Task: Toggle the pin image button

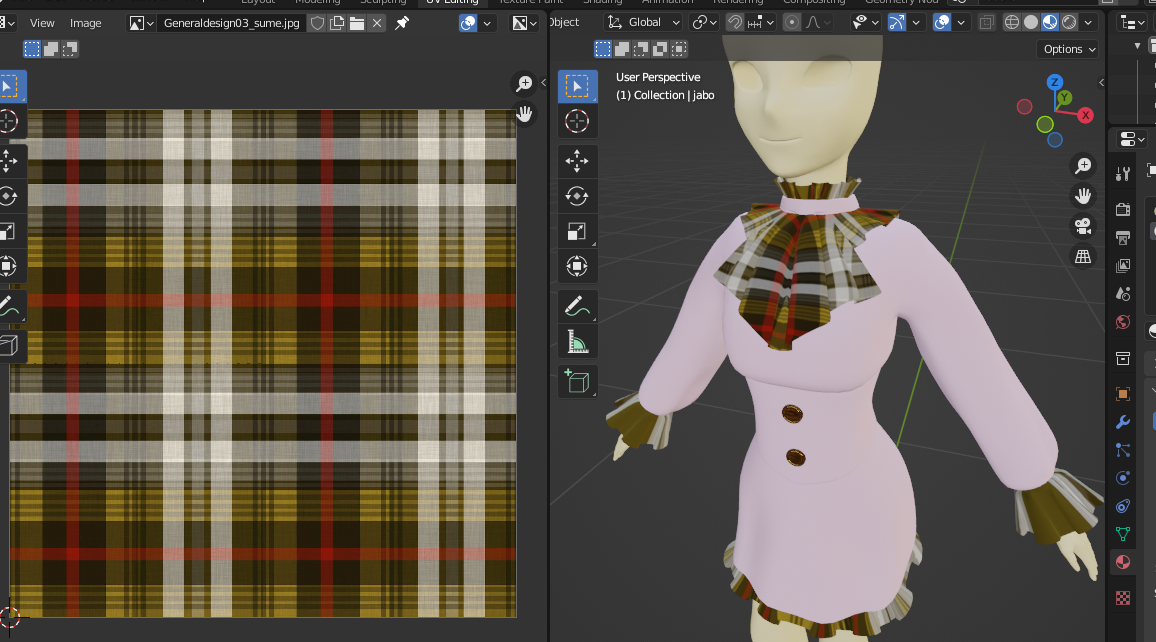Action: pyautogui.click(x=402, y=23)
